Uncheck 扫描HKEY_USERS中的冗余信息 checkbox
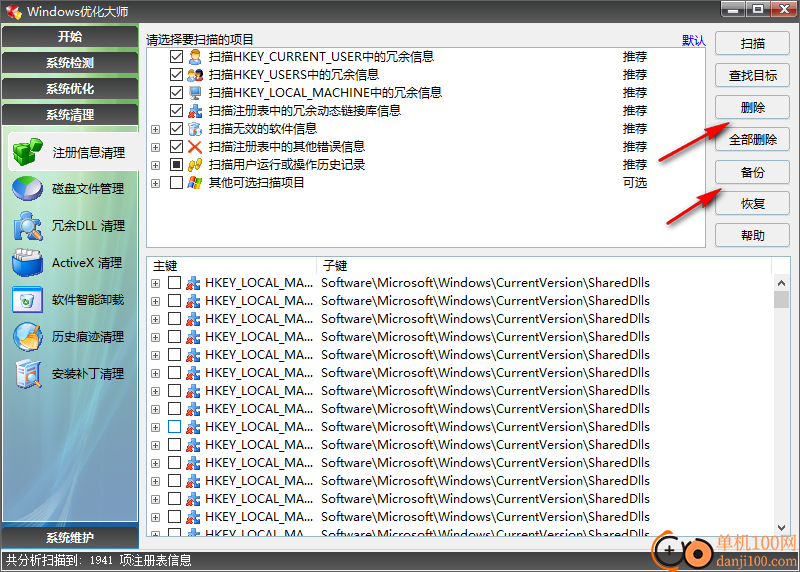Viewport: 800px width, 572px height. coord(176,75)
